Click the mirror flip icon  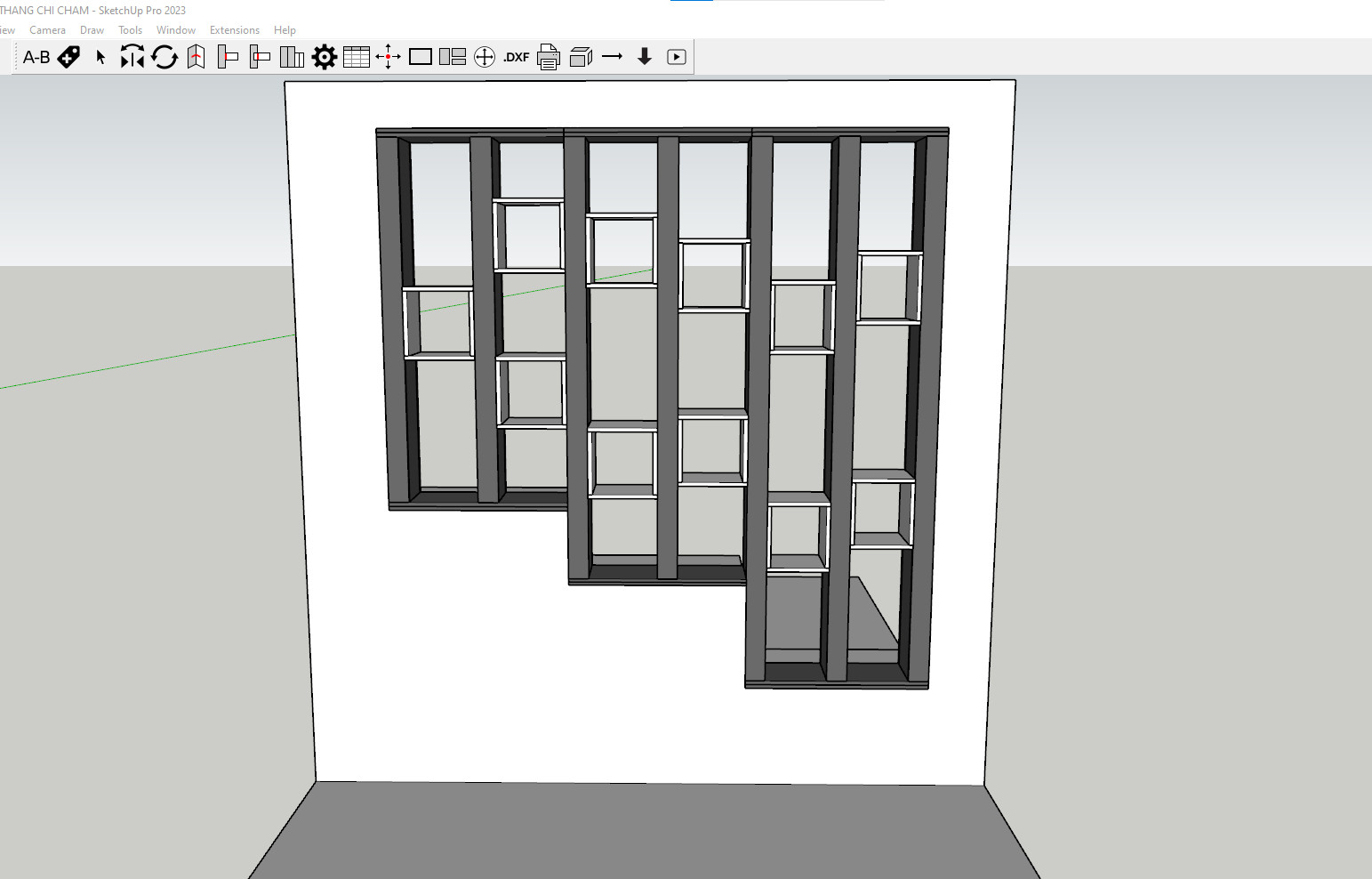pyautogui.click(x=132, y=57)
